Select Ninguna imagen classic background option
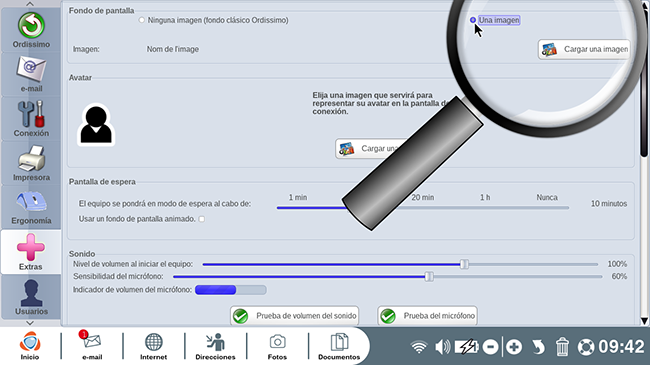The image size is (650, 365). (142, 20)
